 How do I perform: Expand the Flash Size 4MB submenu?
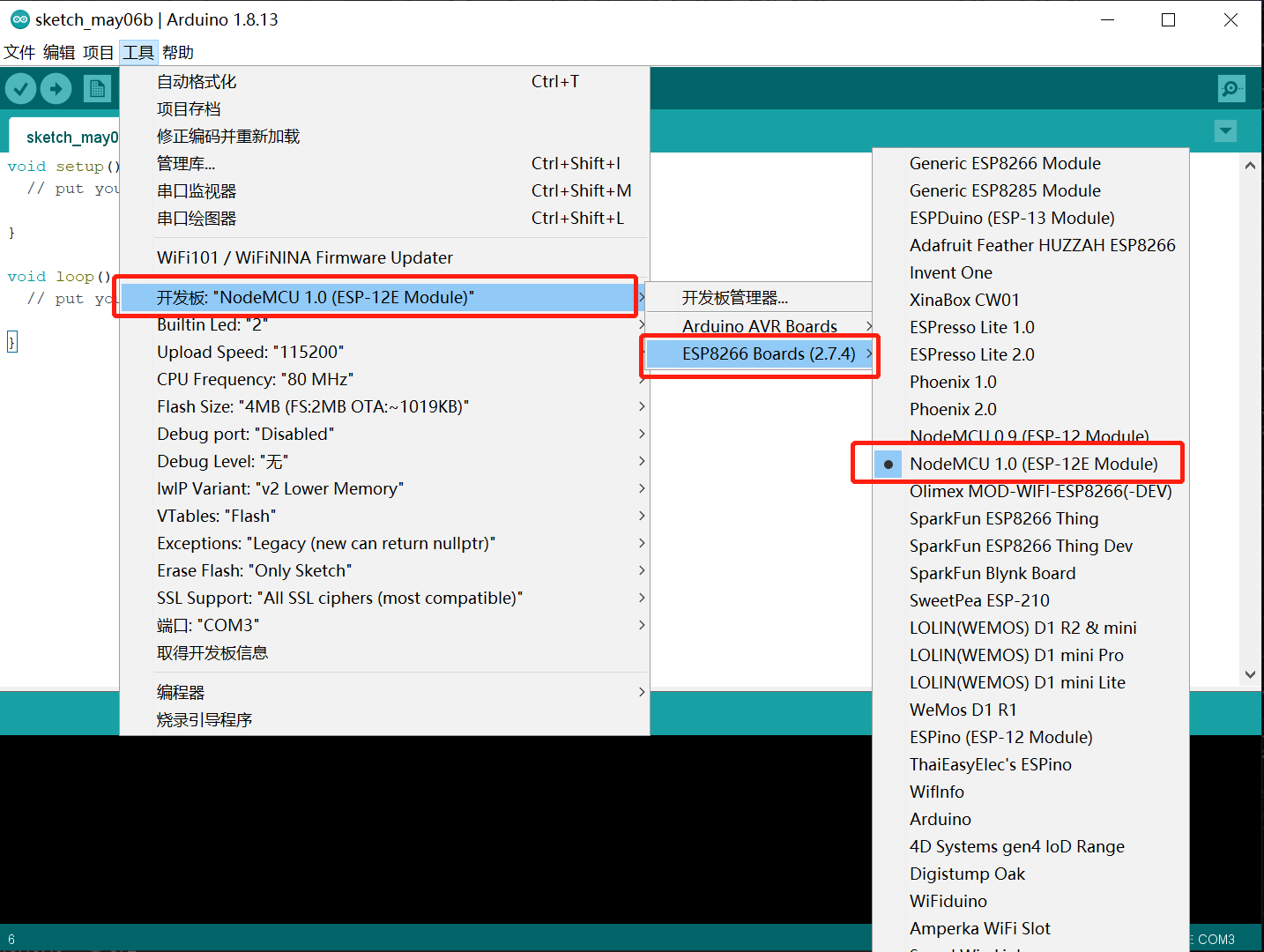tap(384, 407)
